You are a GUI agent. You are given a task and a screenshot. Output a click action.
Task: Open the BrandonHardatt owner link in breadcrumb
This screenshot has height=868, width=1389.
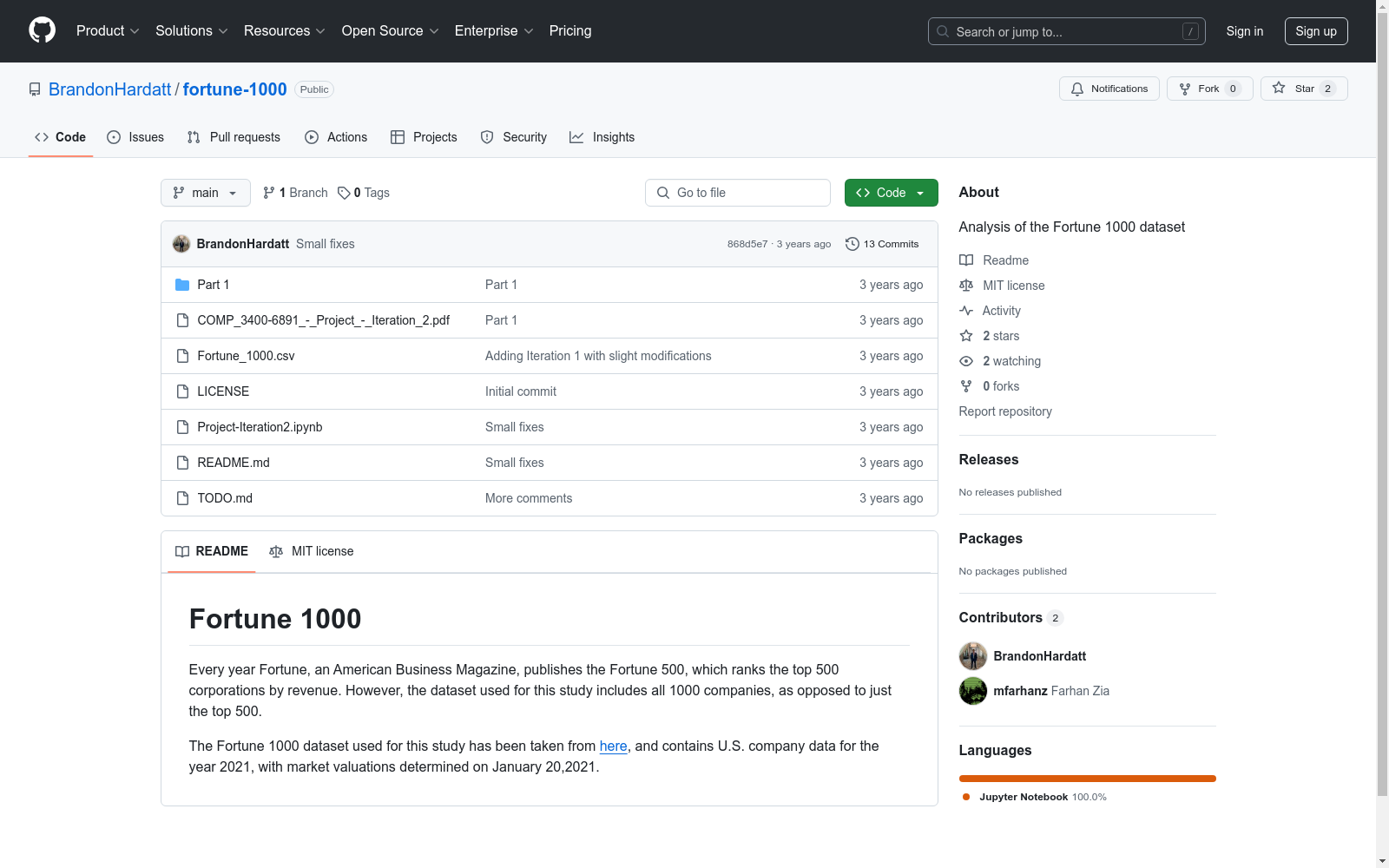click(110, 89)
